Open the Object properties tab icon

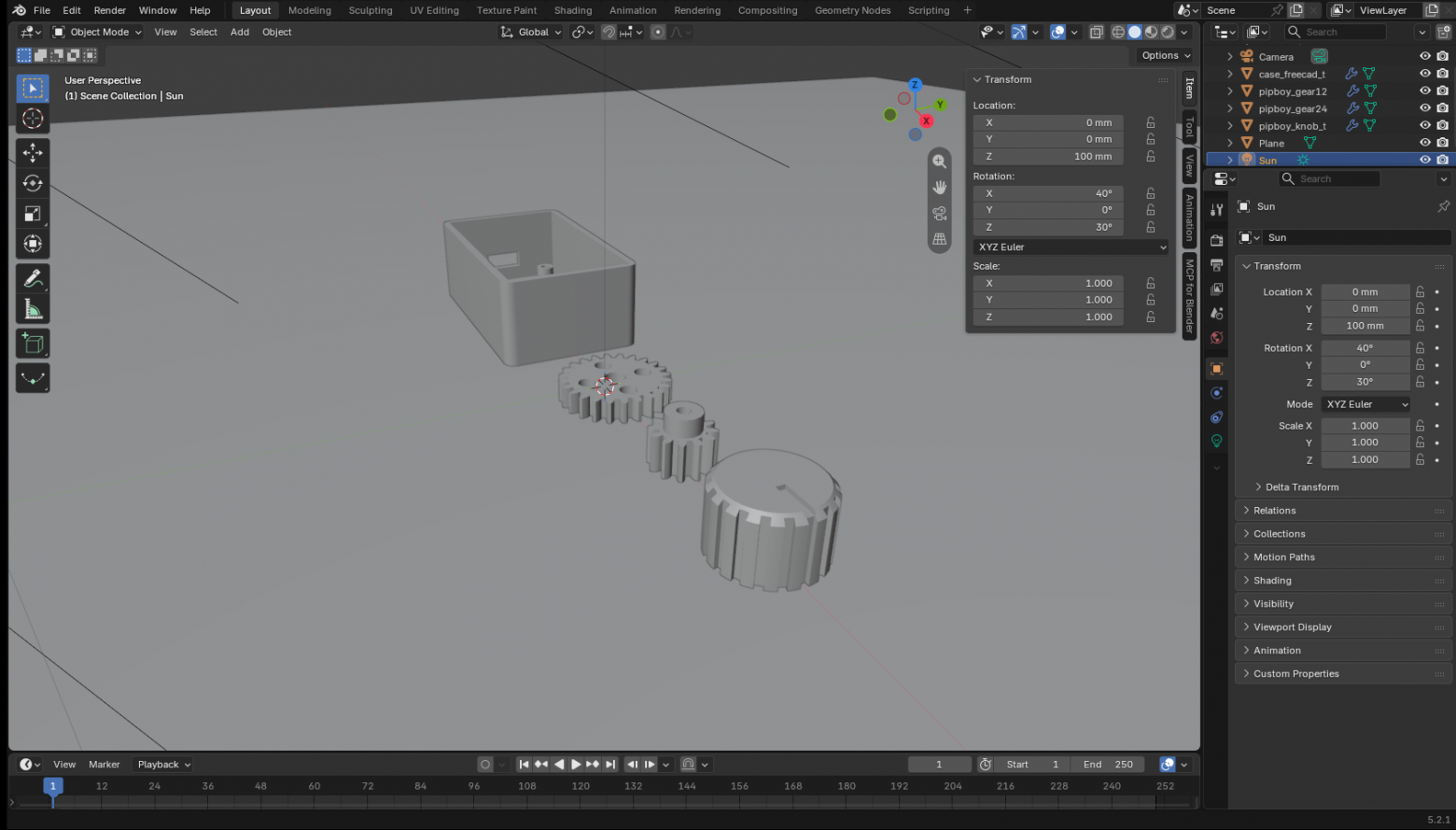(1216, 369)
